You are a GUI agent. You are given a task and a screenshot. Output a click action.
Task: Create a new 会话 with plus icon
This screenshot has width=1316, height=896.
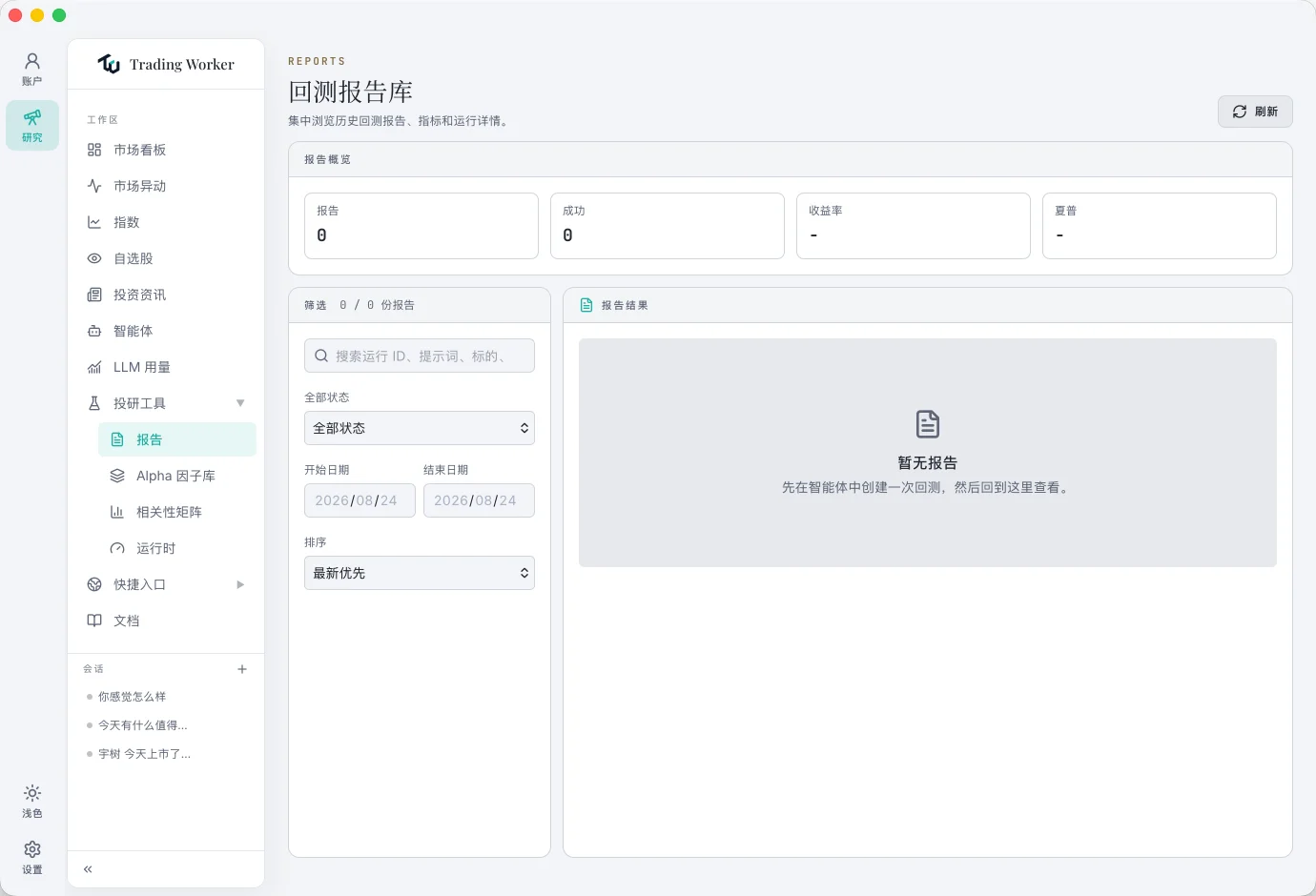pos(242,669)
